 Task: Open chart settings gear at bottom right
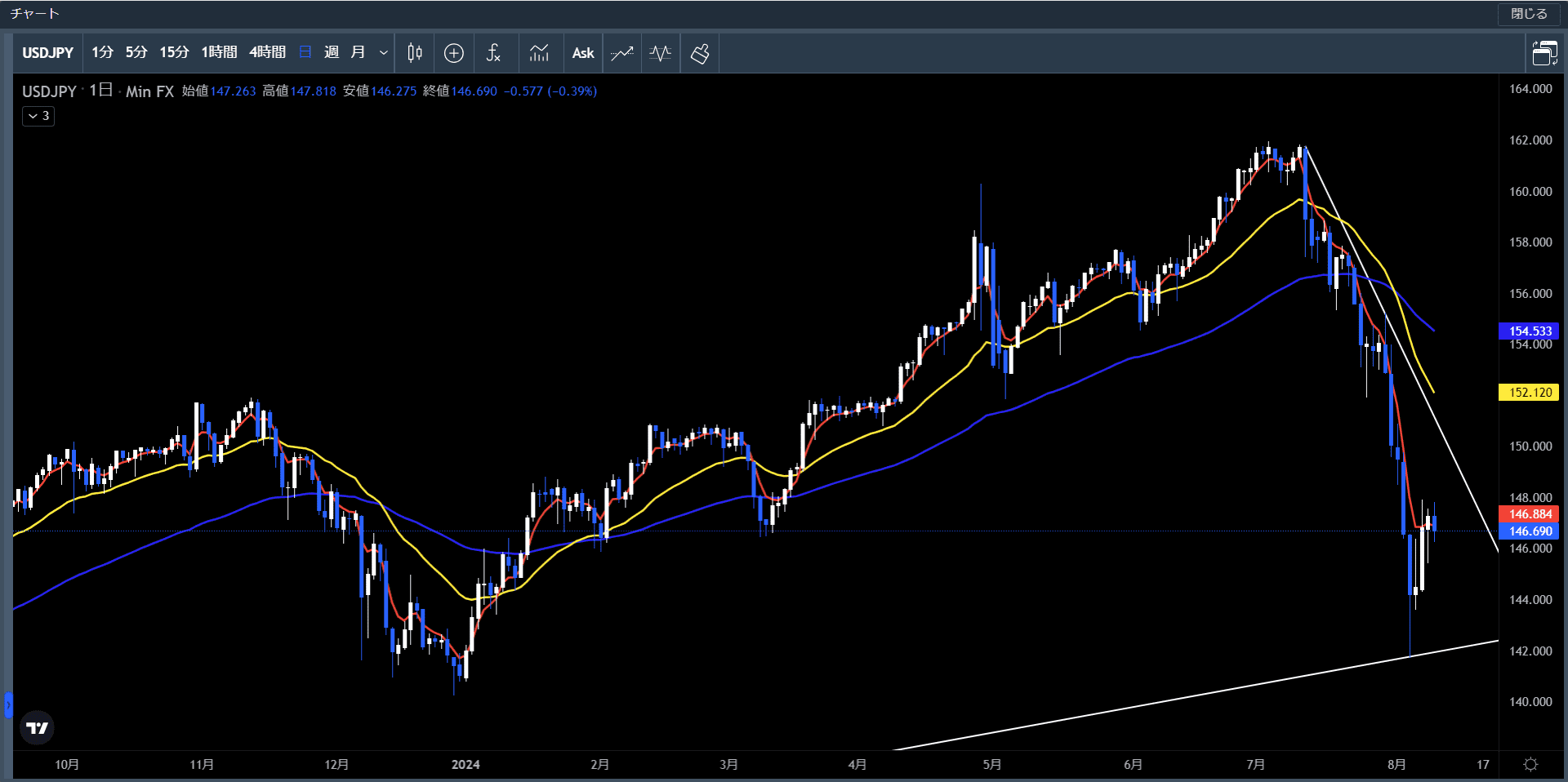pyautogui.click(x=1531, y=765)
